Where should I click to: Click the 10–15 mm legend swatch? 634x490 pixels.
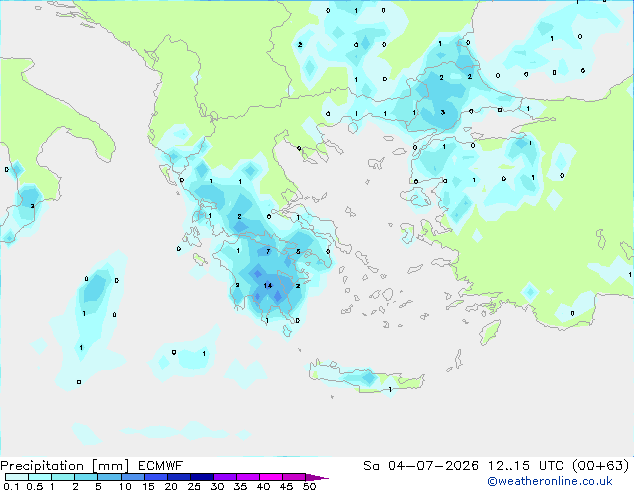(x=132, y=477)
